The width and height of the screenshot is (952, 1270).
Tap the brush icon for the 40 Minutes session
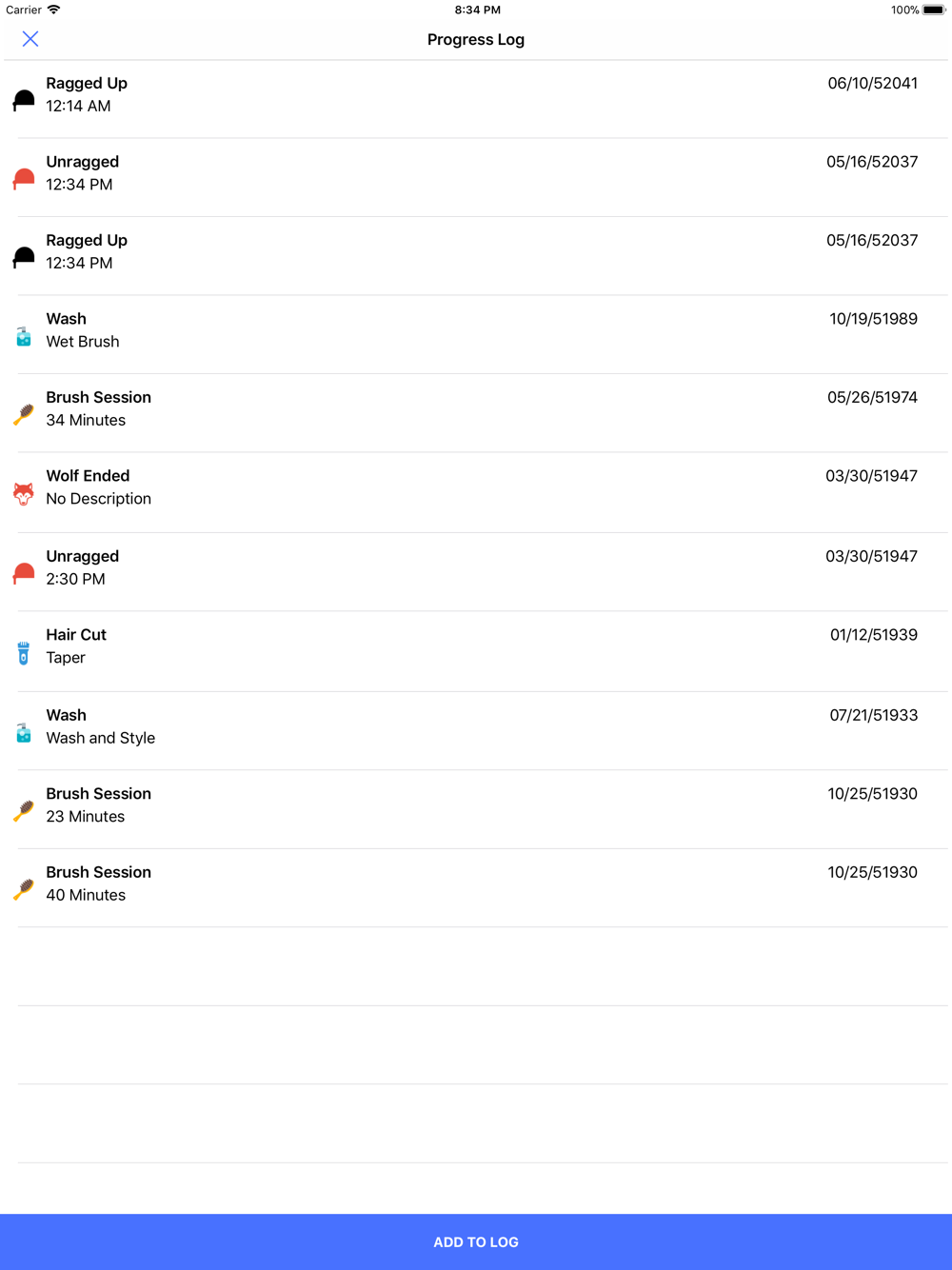(x=24, y=889)
